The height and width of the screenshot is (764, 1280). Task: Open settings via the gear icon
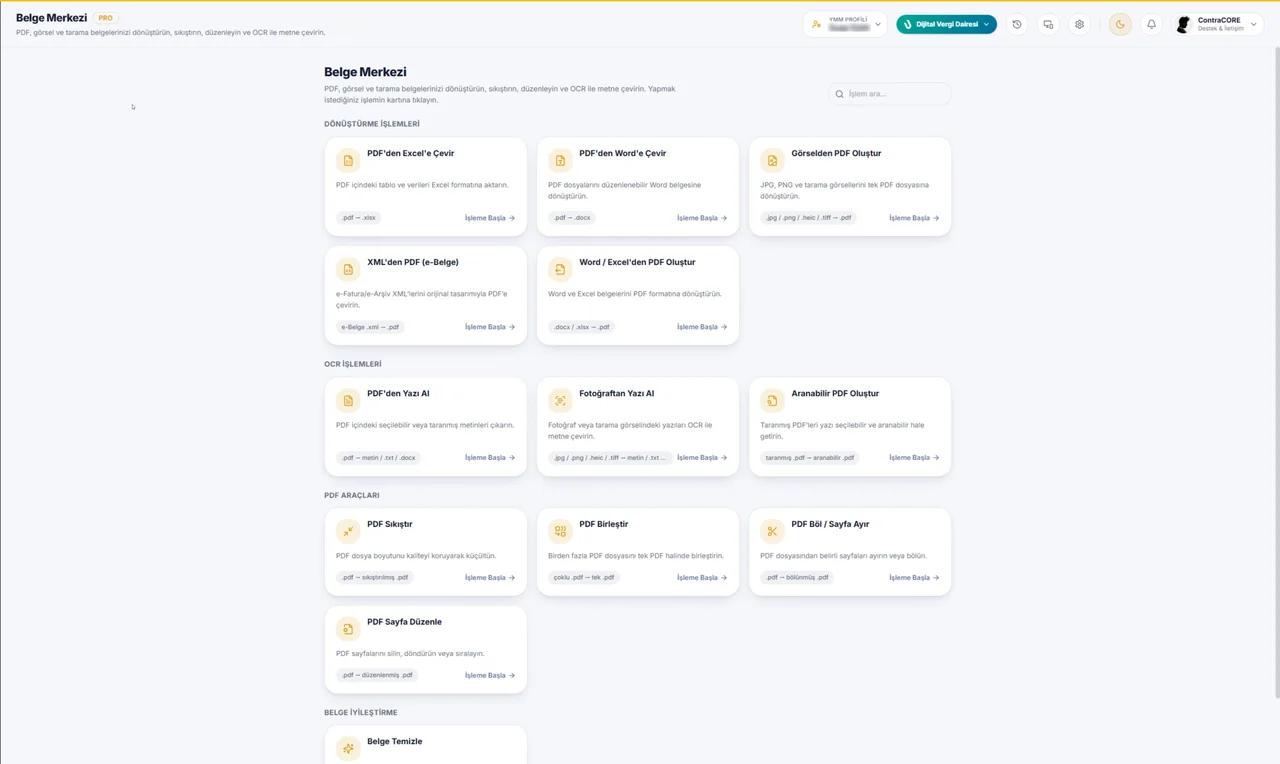(x=1079, y=24)
